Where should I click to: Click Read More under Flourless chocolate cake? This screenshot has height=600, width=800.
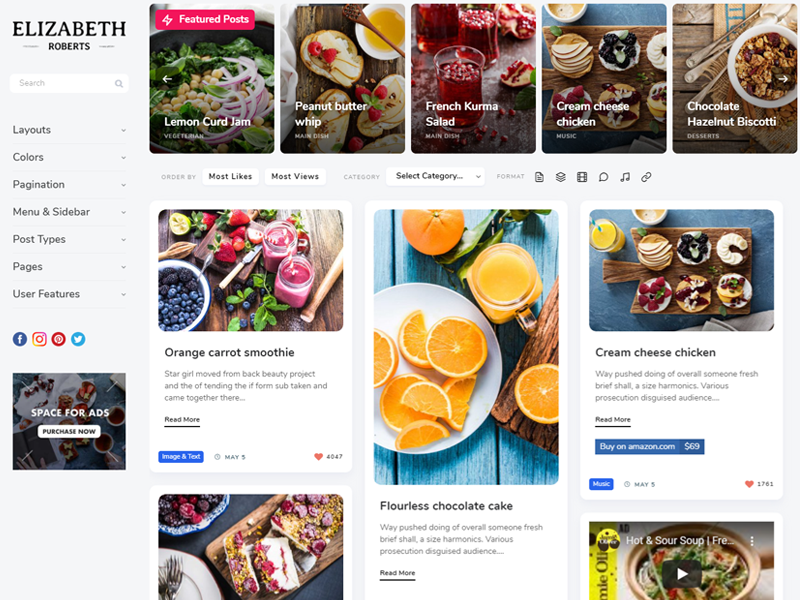point(397,573)
